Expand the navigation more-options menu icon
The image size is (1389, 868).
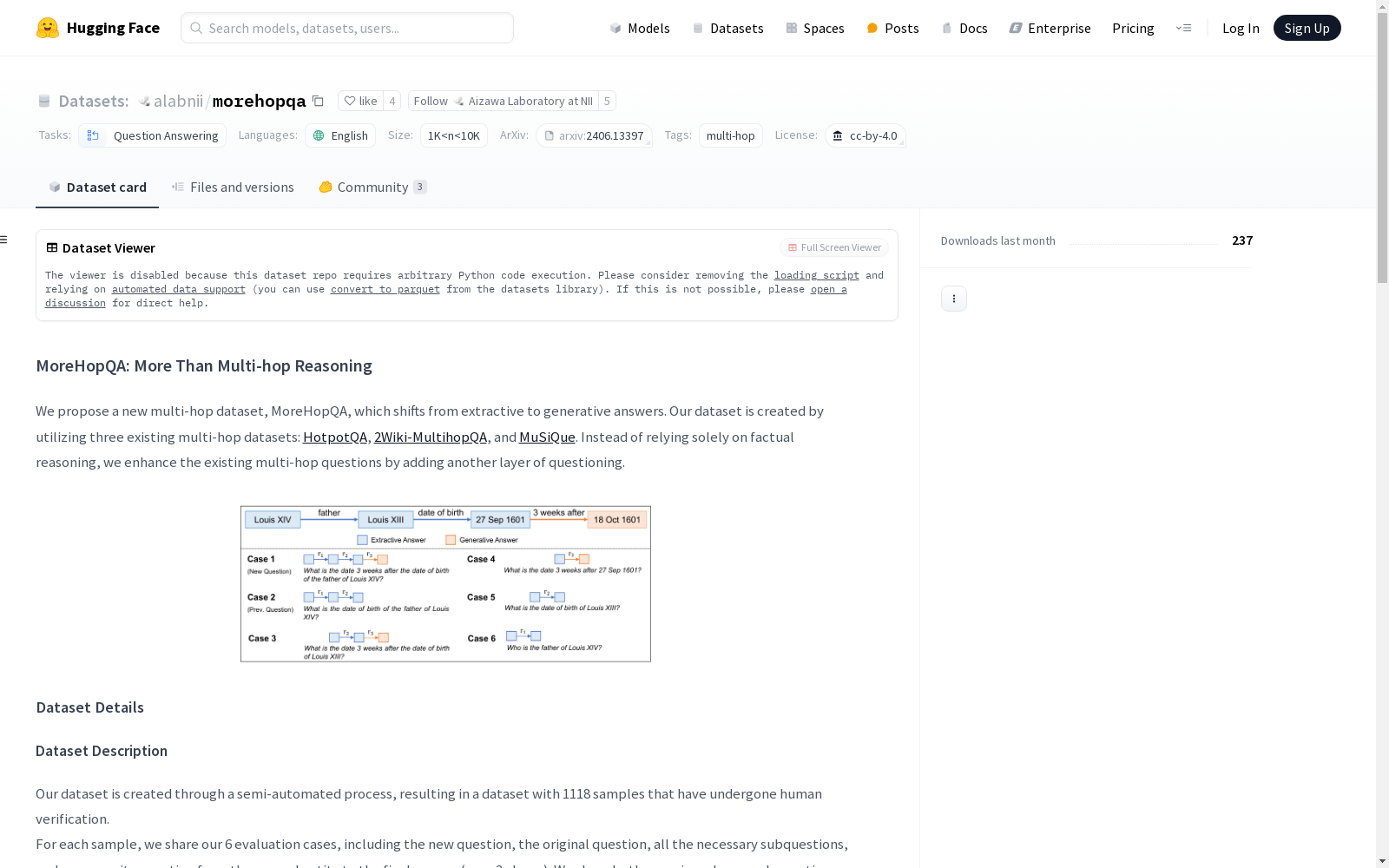click(x=1183, y=28)
